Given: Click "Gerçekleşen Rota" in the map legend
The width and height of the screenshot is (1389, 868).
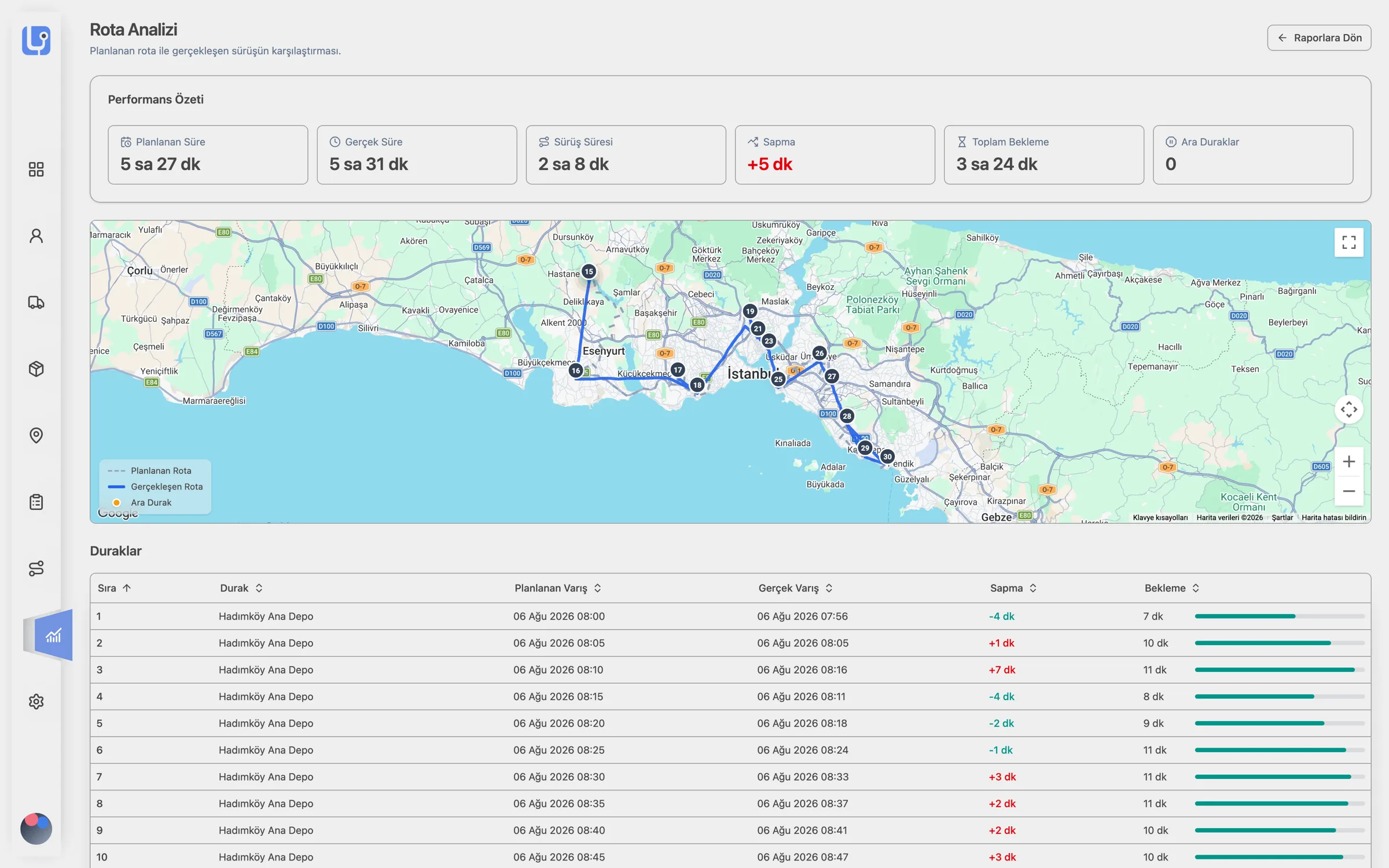Looking at the screenshot, I should pos(167,487).
